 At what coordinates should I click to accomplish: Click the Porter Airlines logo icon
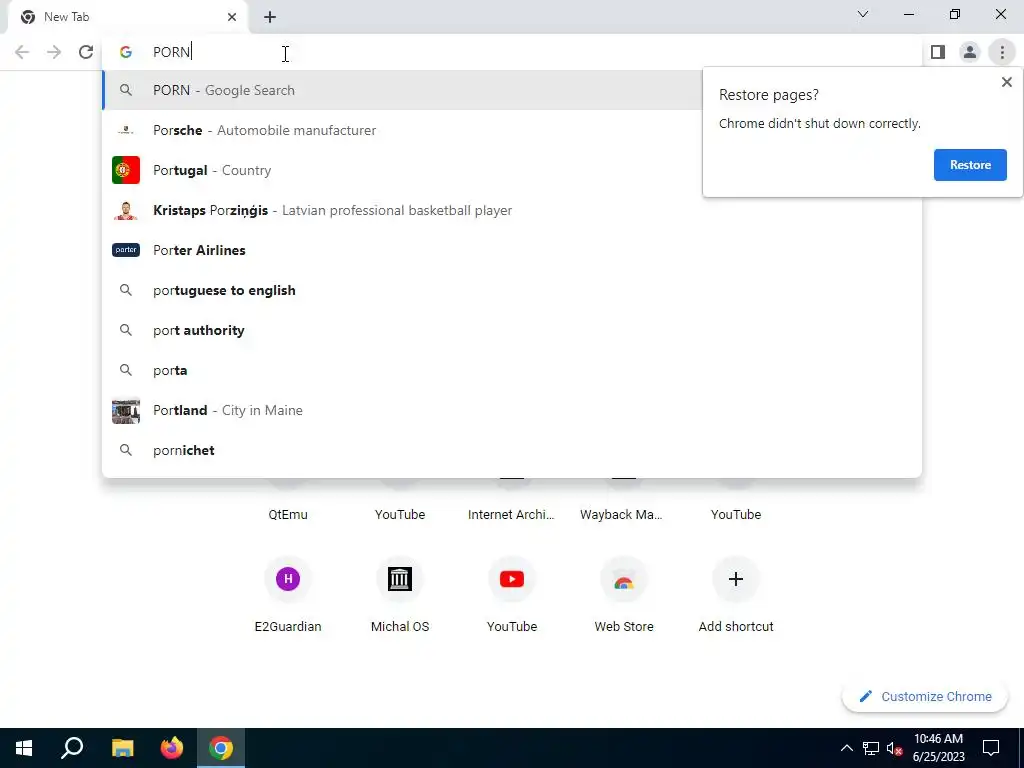pos(126,250)
